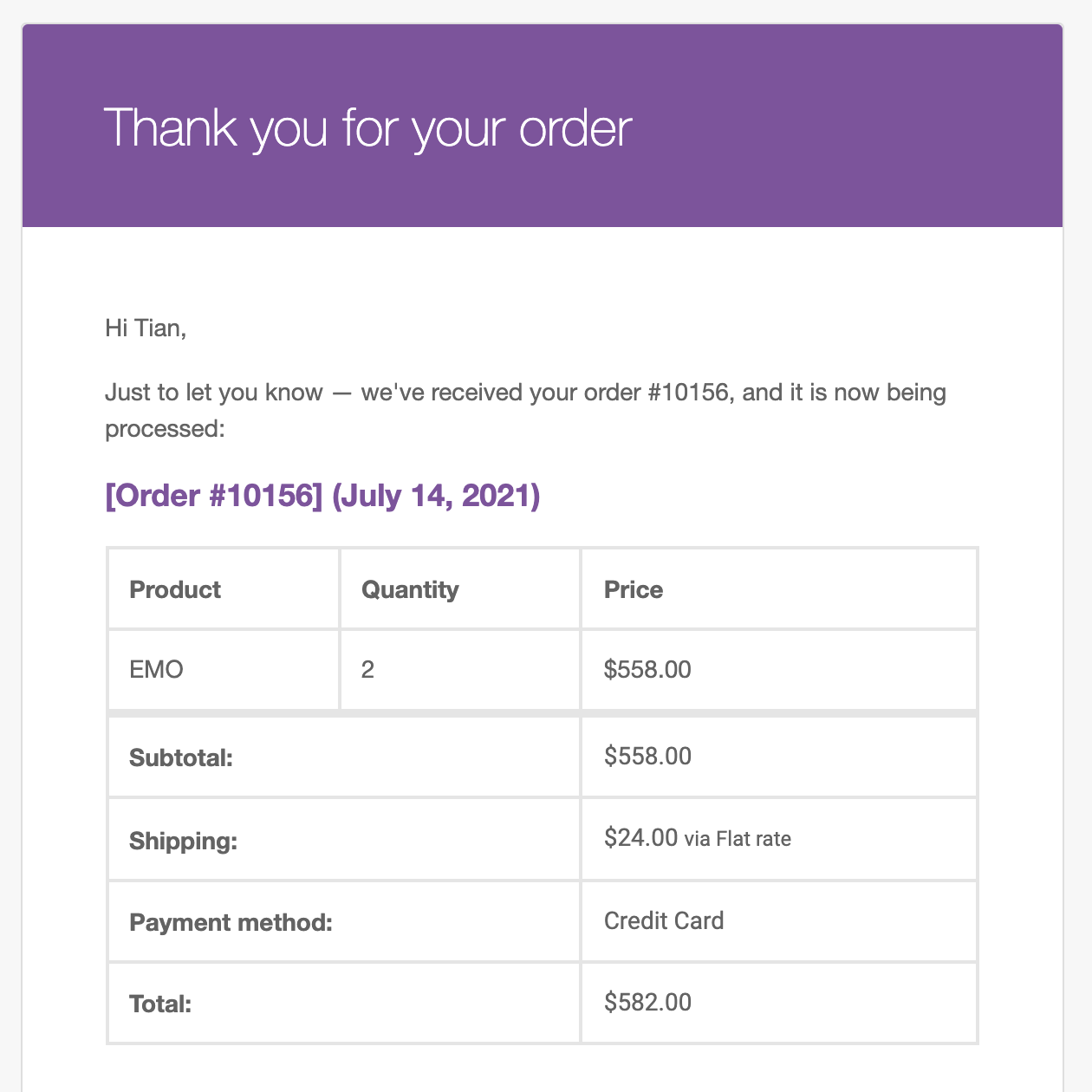Click the Product column header
This screenshot has width=1092, height=1092.
(x=175, y=589)
